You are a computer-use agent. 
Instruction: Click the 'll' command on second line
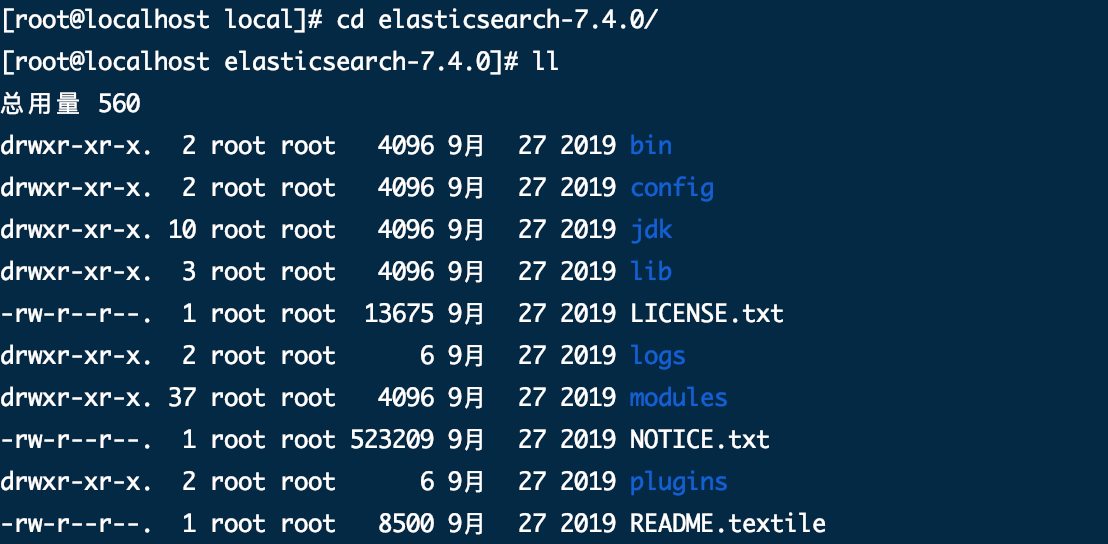coord(546,61)
